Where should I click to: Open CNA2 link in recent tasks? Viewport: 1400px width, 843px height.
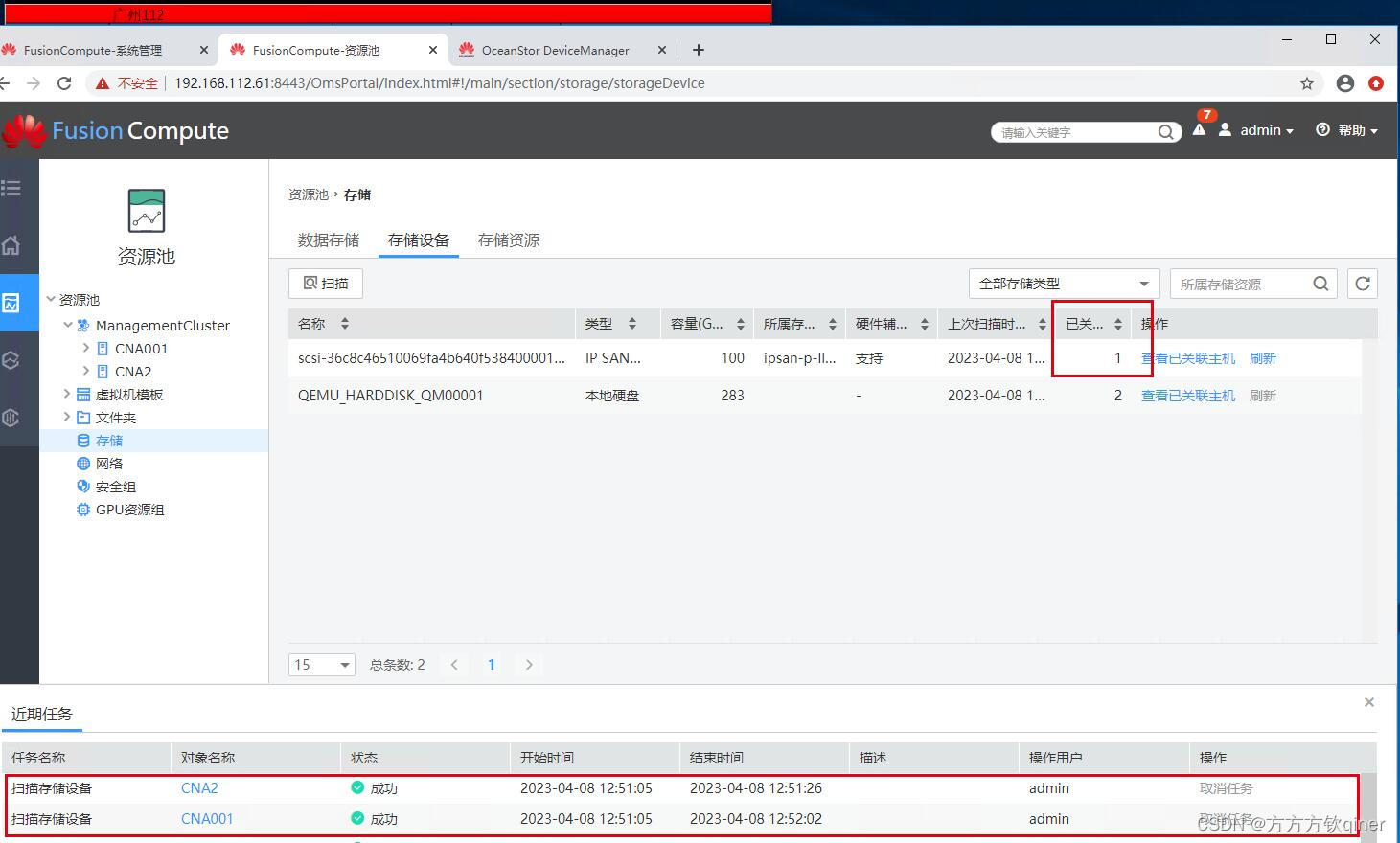tap(199, 788)
